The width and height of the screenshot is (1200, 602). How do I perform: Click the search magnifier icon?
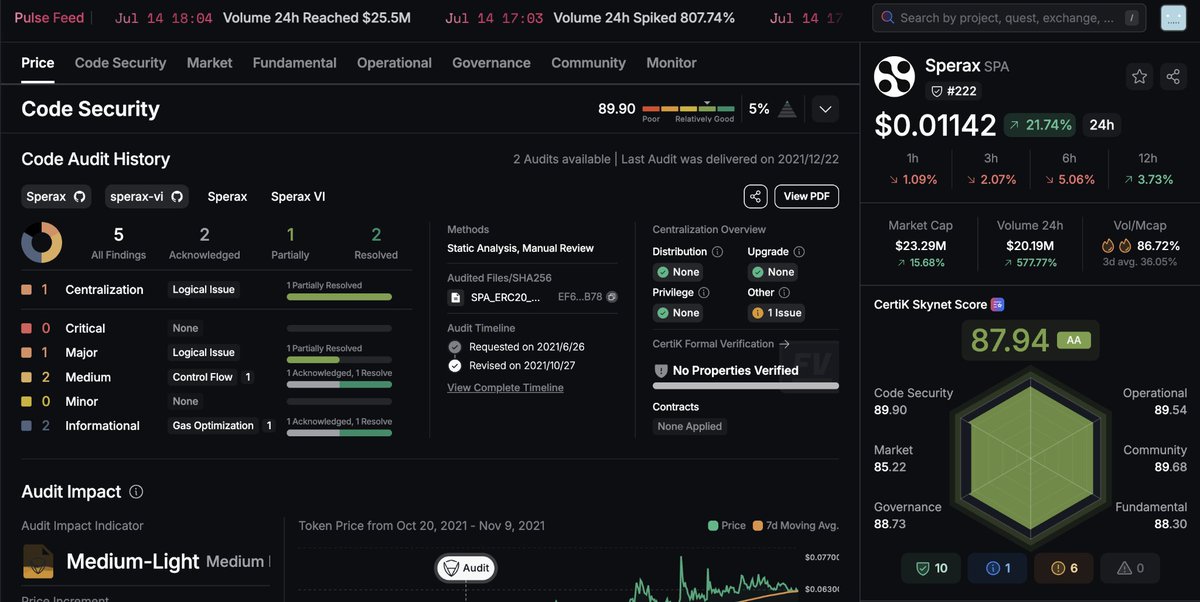pyautogui.click(x=887, y=18)
